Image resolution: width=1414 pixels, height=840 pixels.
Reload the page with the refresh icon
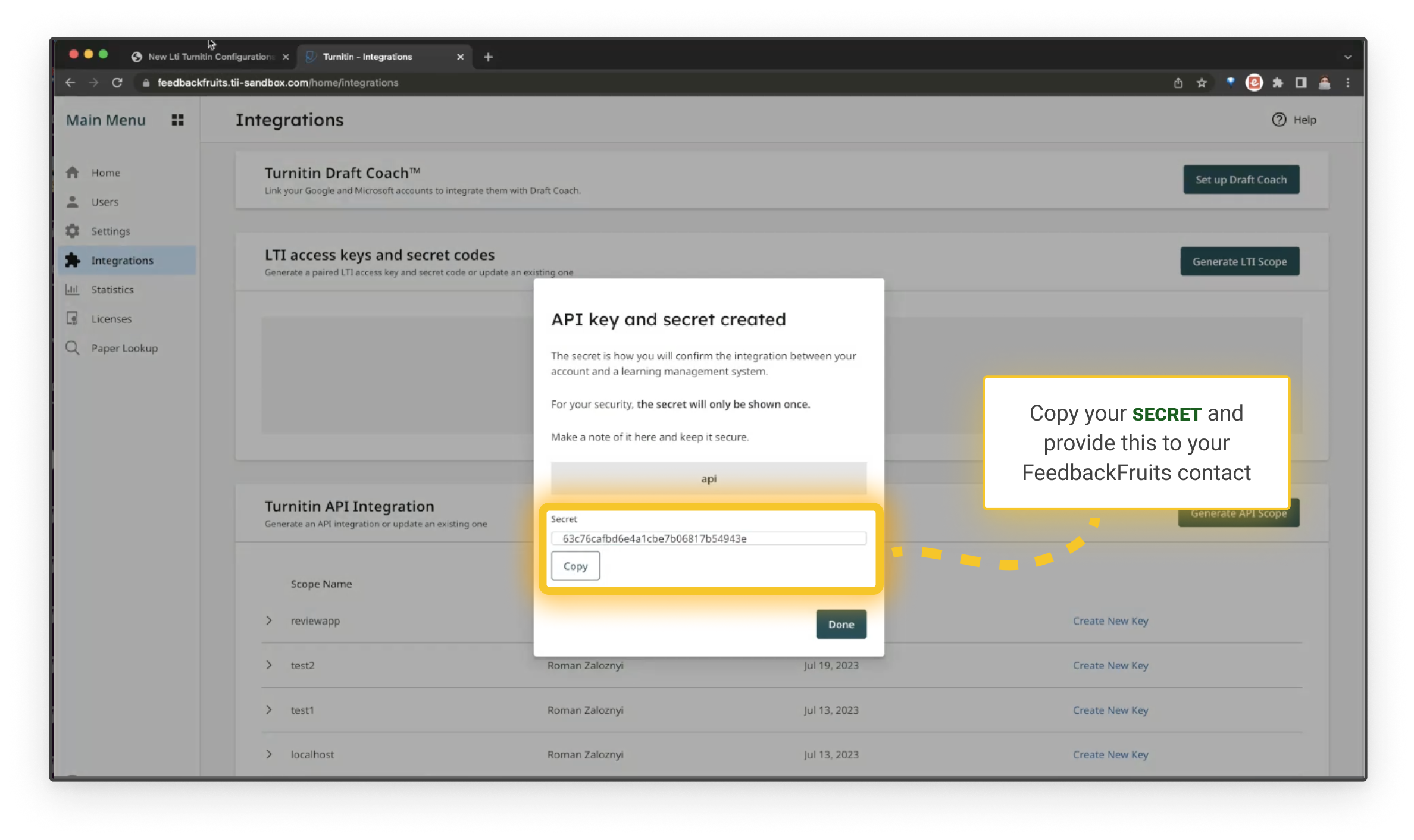(x=117, y=83)
